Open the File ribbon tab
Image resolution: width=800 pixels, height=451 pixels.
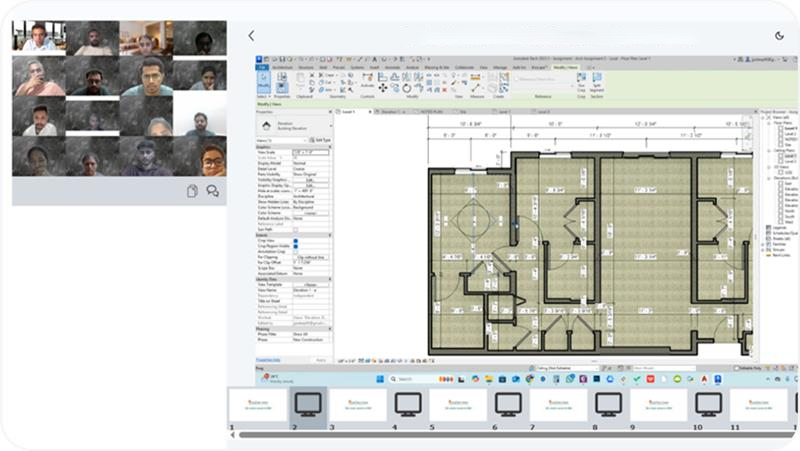coord(262,67)
